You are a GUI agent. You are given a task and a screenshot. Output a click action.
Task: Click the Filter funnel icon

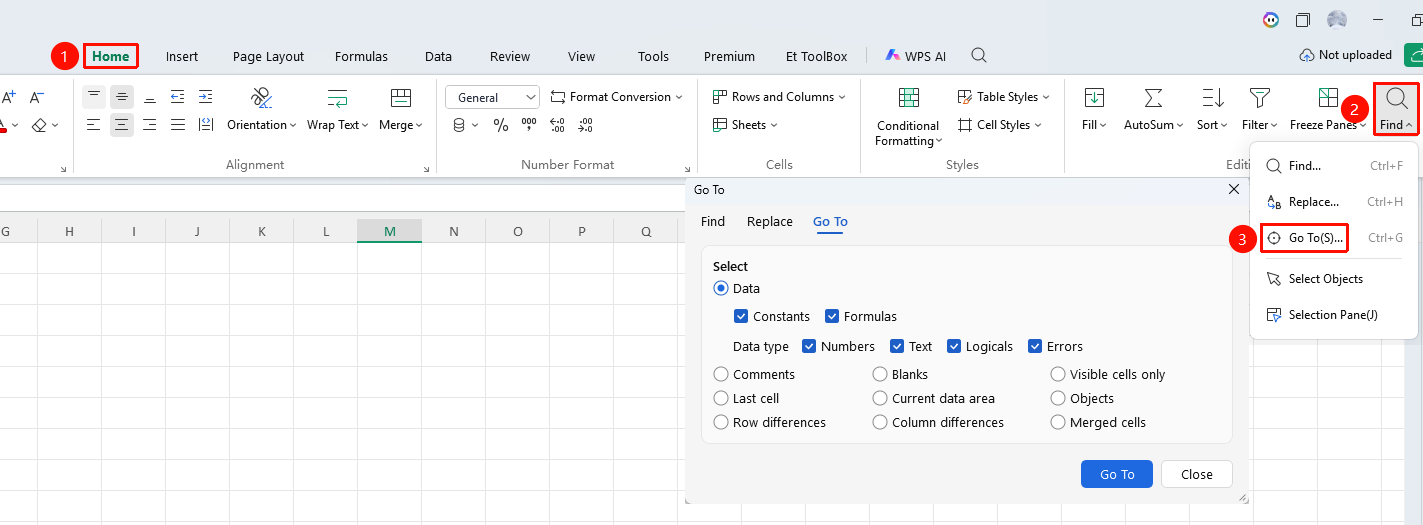click(x=1260, y=98)
